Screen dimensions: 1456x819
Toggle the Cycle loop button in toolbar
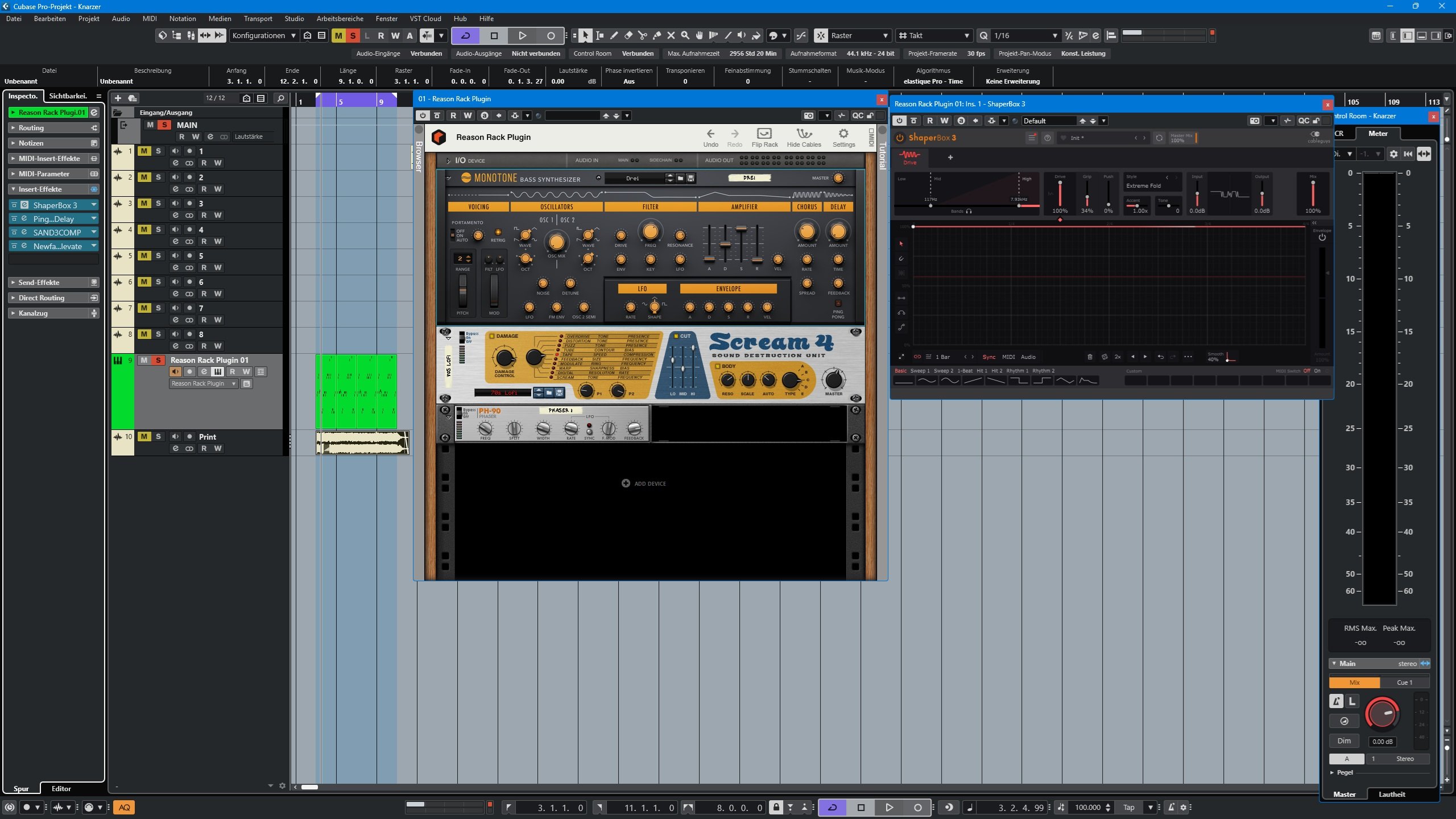point(465,35)
